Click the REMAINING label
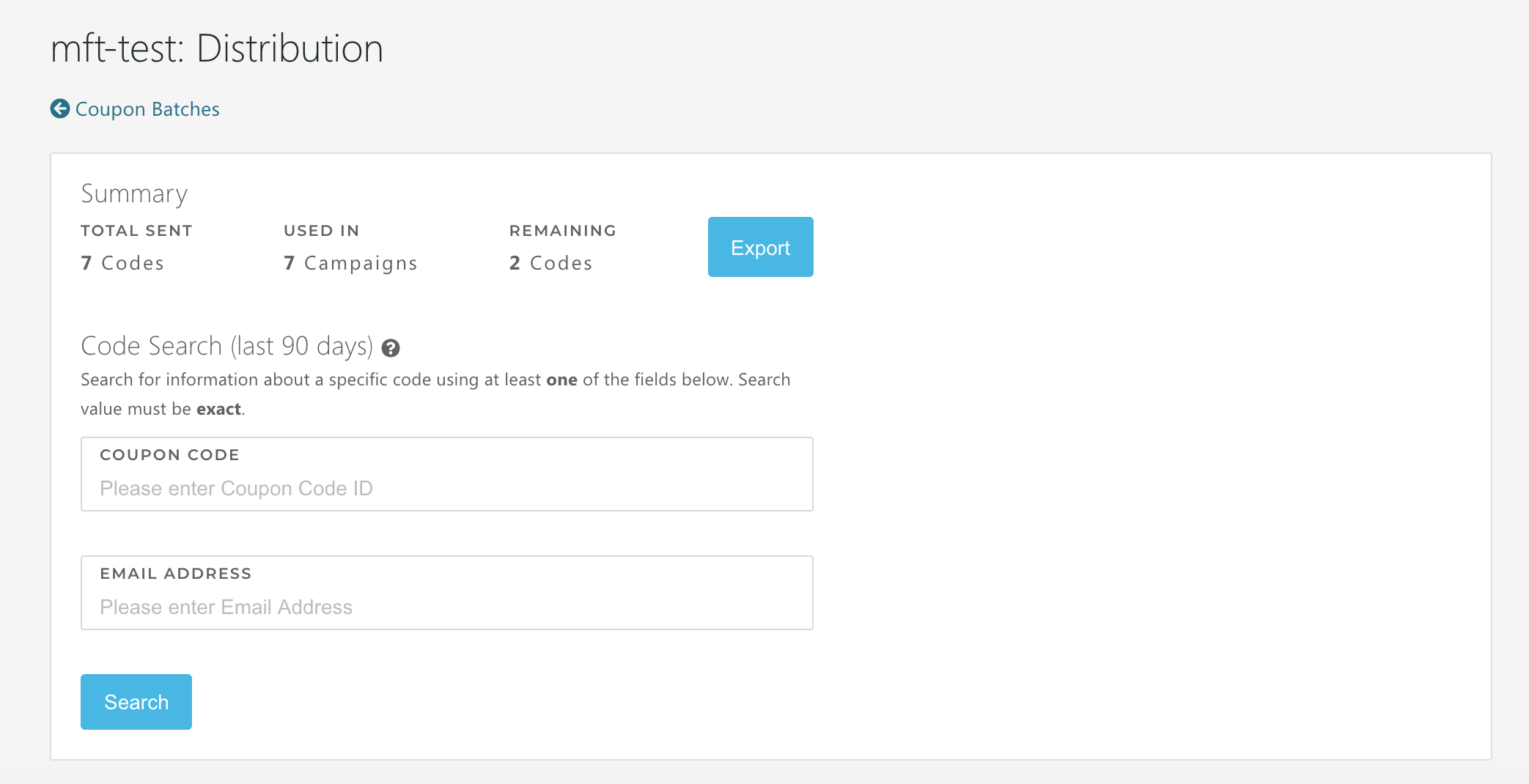This screenshot has height=784, width=1529. (x=563, y=231)
